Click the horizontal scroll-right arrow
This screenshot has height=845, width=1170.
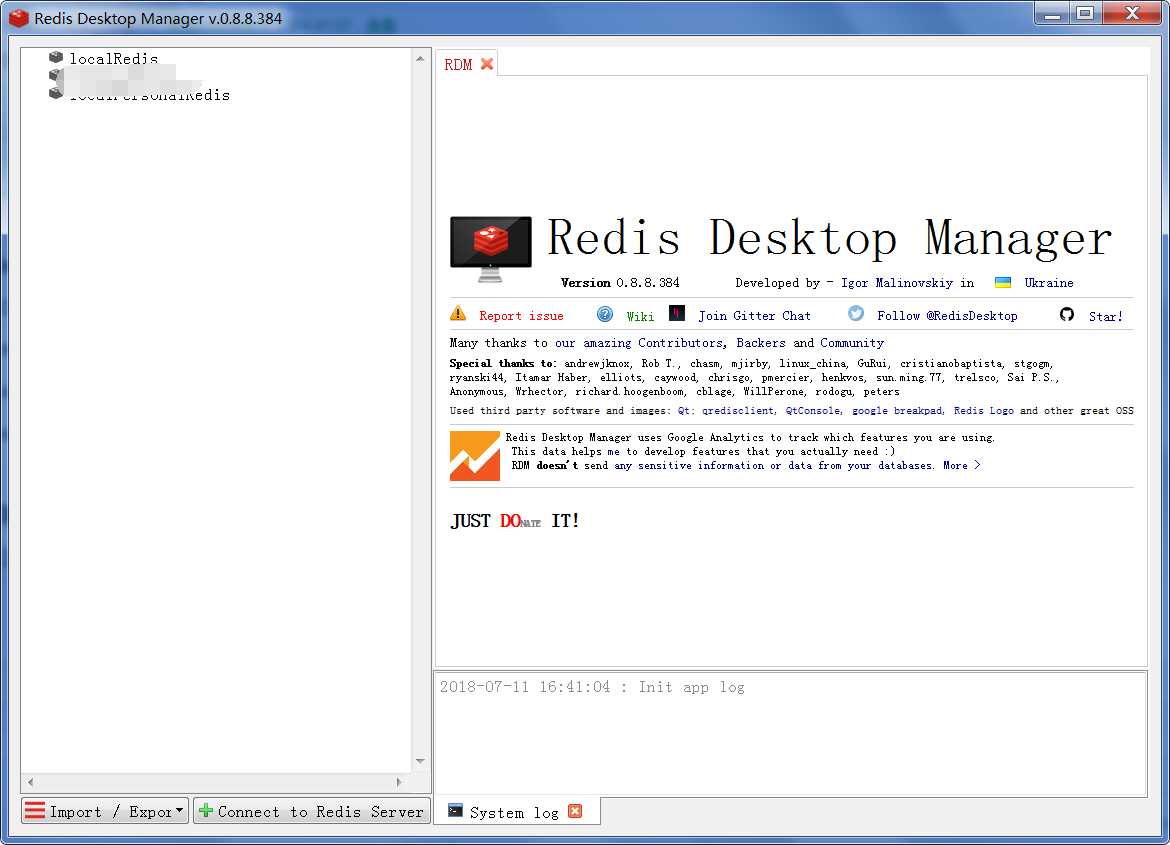coord(399,782)
